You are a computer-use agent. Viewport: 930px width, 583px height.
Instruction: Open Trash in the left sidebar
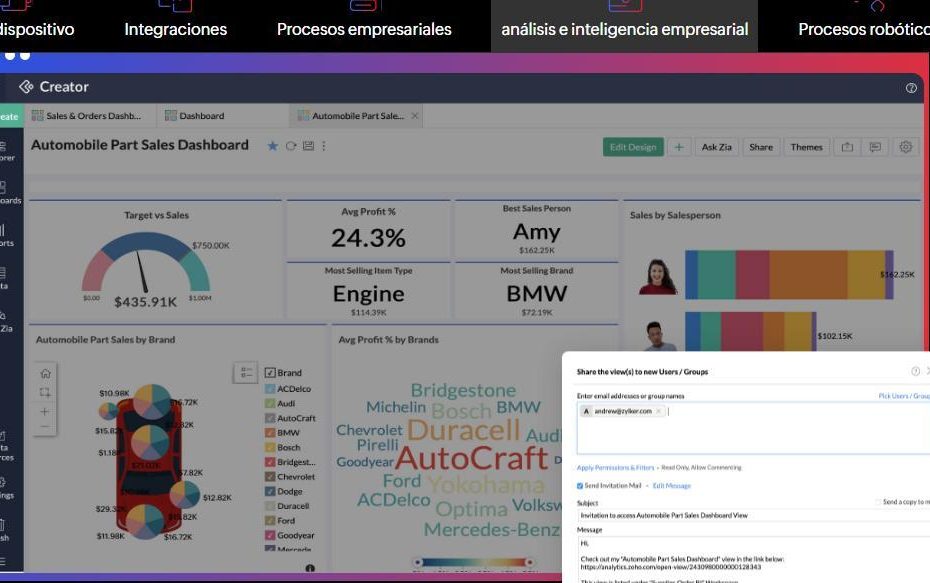click(x=5, y=531)
